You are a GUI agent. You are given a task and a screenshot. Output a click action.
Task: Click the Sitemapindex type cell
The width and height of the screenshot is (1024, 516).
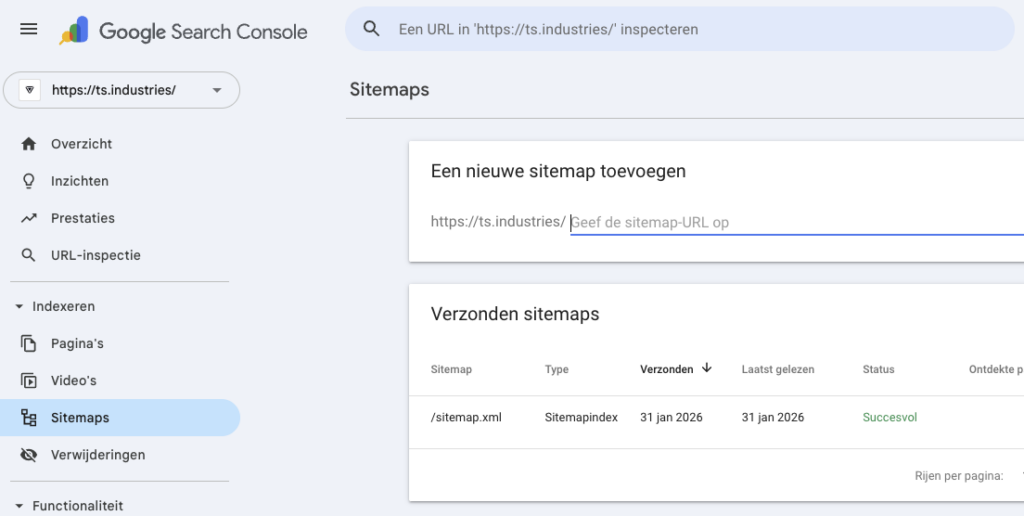[581, 417]
